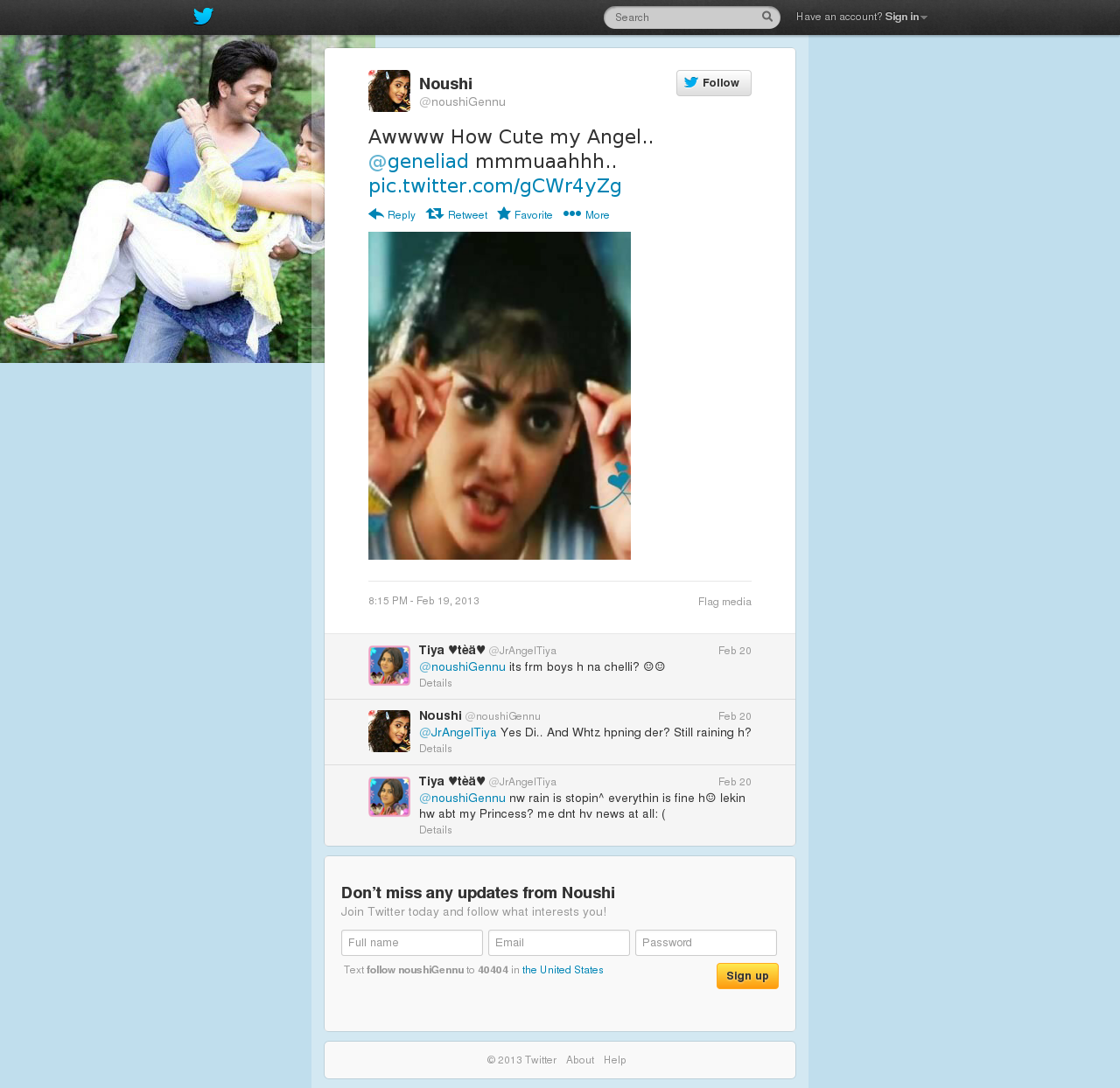The width and height of the screenshot is (1120, 1088).
Task: Open Tiya ♥tèä♥ name on first reply
Action: [451, 650]
